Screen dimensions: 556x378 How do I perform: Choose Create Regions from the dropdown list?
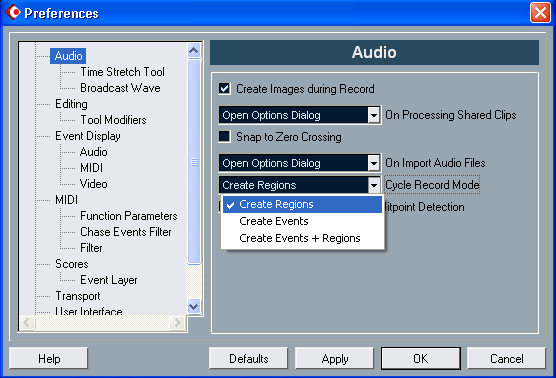302,204
